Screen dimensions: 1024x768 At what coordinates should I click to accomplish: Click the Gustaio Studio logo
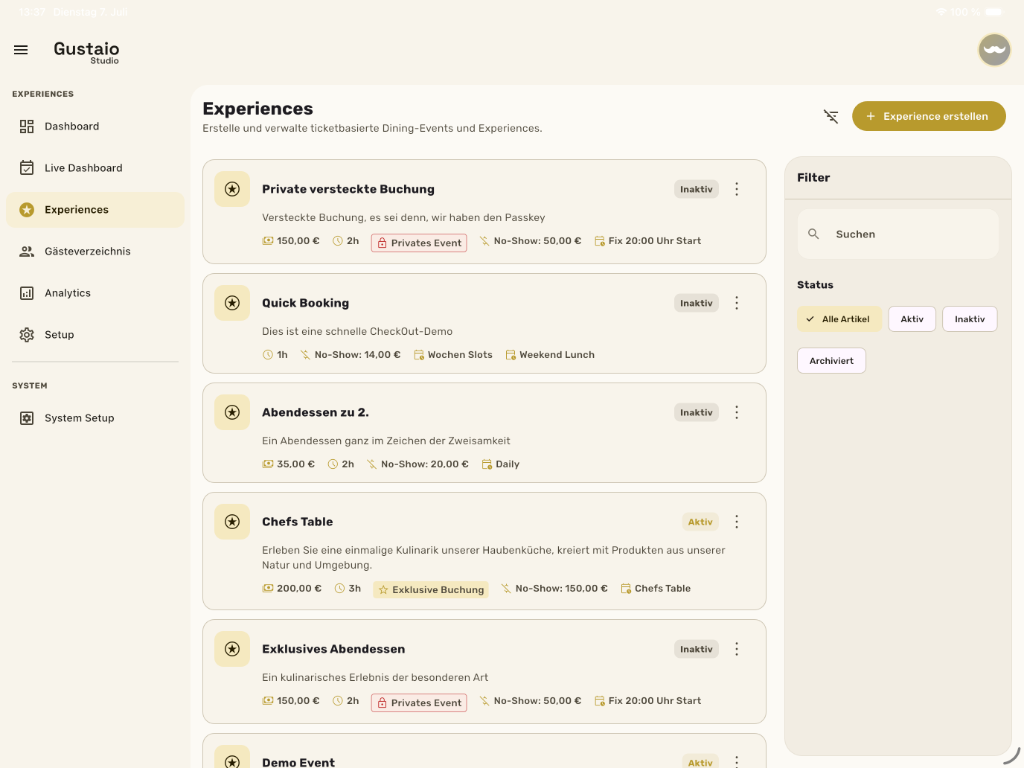[x=86, y=52]
